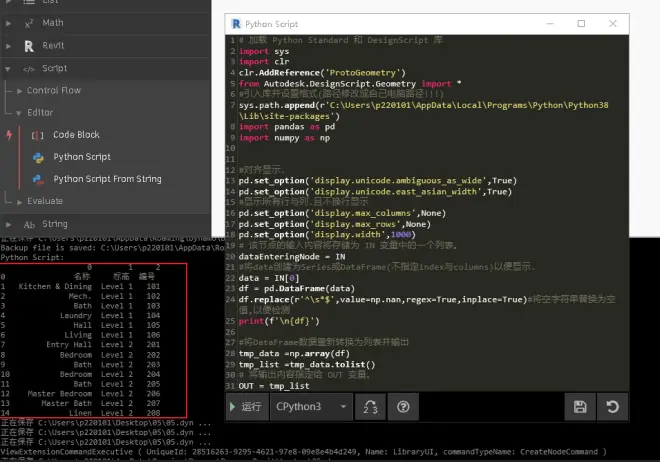Viewport: 660px width, 462px height.
Task: Click the Run (运行) button
Action: click(x=247, y=406)
